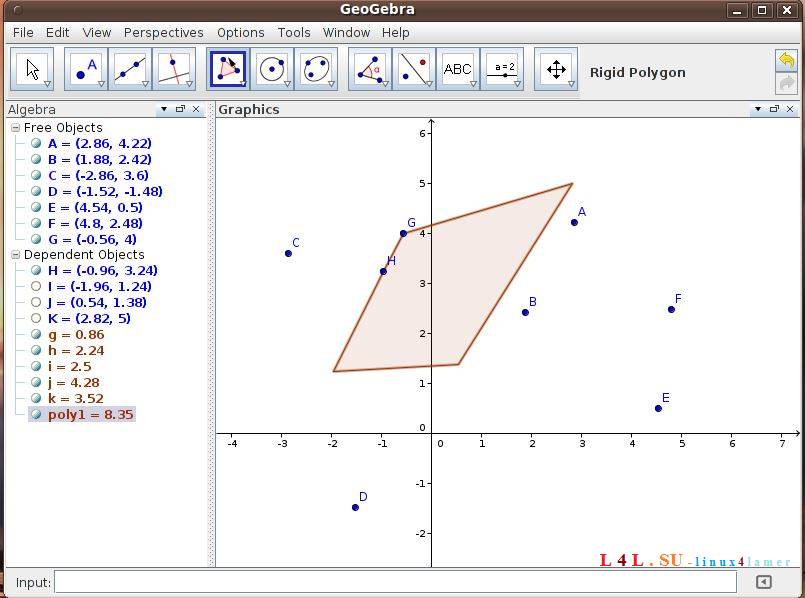Select the Move tool arrow
Screen dimensions: 805x598
click(x=31, y=68)
